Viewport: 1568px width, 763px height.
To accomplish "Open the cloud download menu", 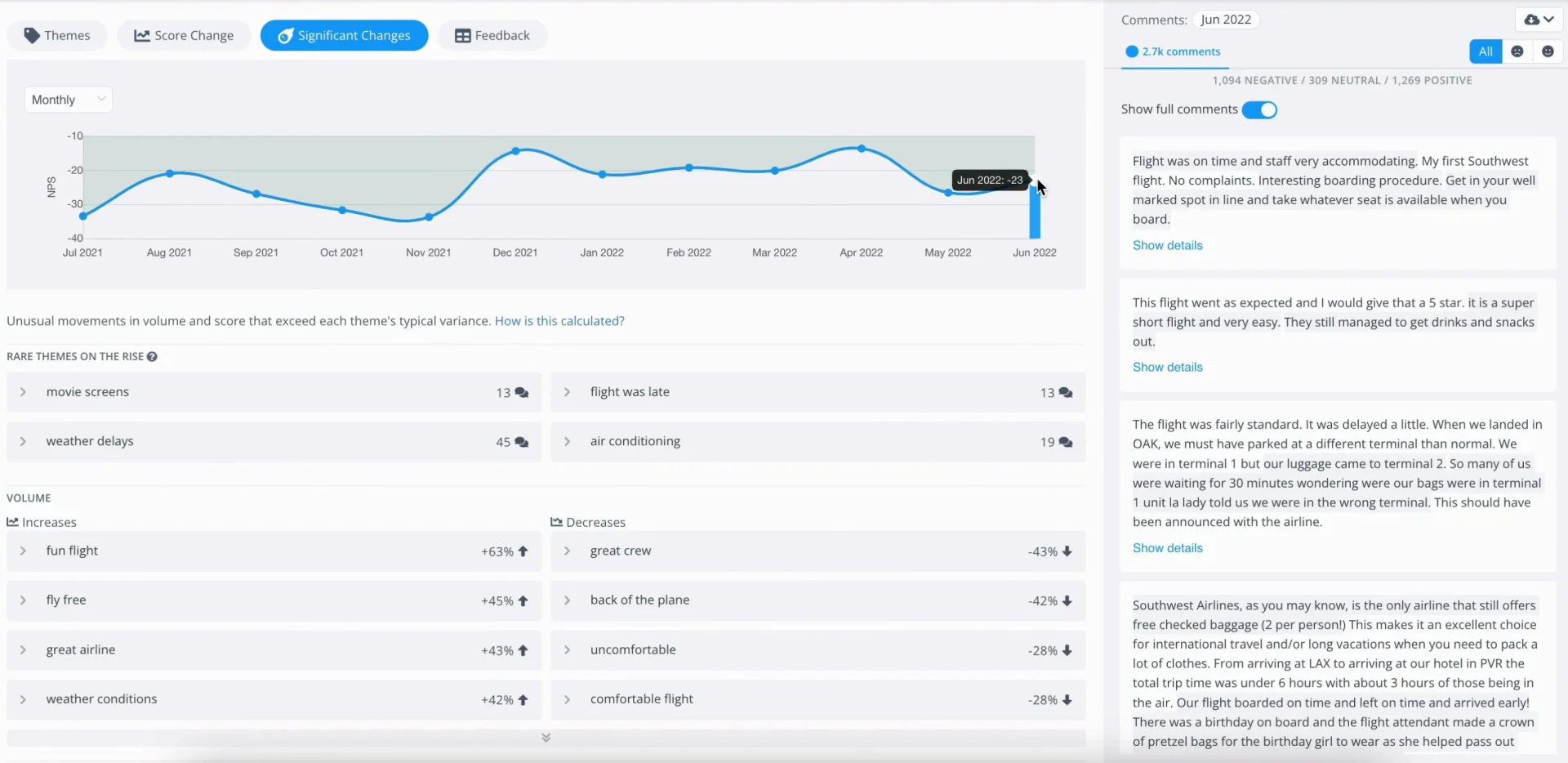I will [1539, 20].
